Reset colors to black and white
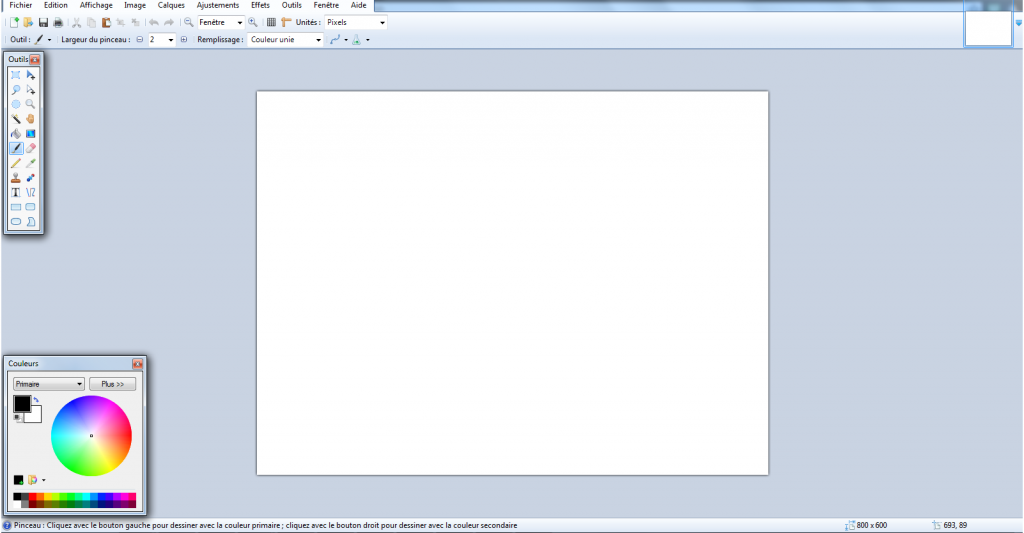 pos(17,417)
